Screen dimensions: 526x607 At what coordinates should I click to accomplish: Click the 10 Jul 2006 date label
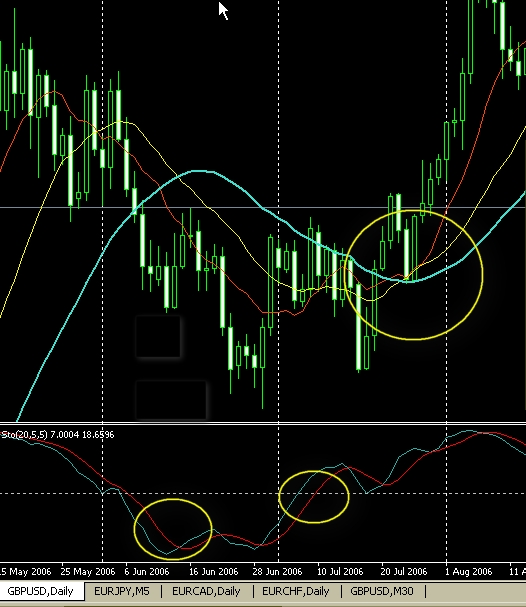point(340,571)
